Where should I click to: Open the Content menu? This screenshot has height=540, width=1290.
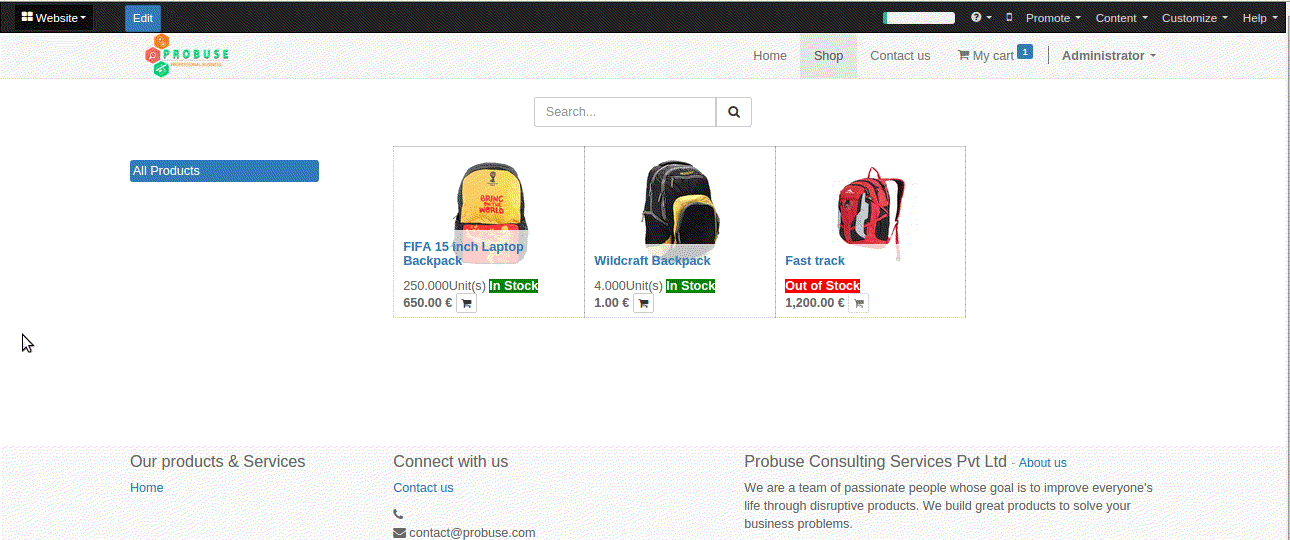point(1120,18)
